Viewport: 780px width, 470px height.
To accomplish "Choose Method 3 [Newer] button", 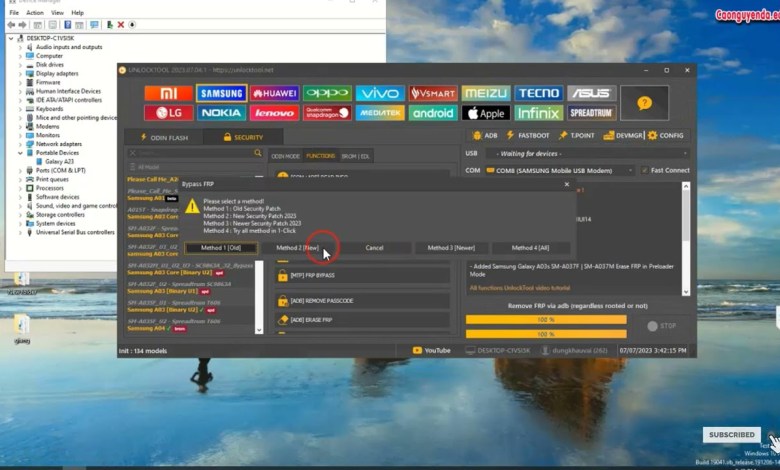I will [x=451, y=248].
